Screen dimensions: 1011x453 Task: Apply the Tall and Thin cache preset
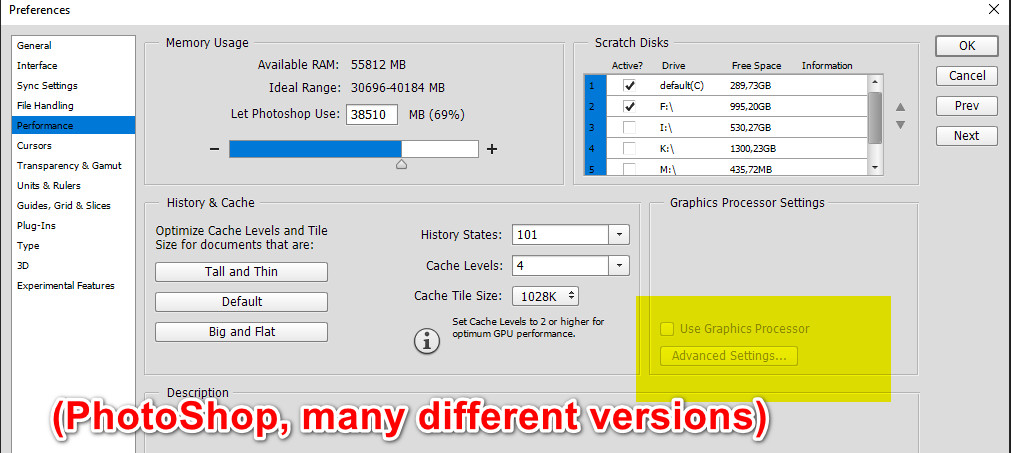point(241,272)
